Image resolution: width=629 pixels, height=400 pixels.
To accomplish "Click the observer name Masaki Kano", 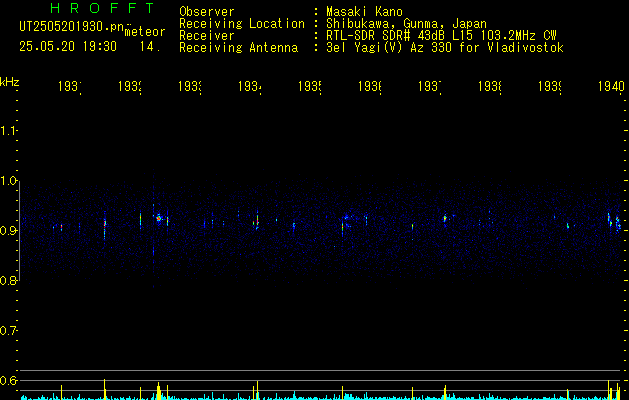I will [x=364, y=12].
